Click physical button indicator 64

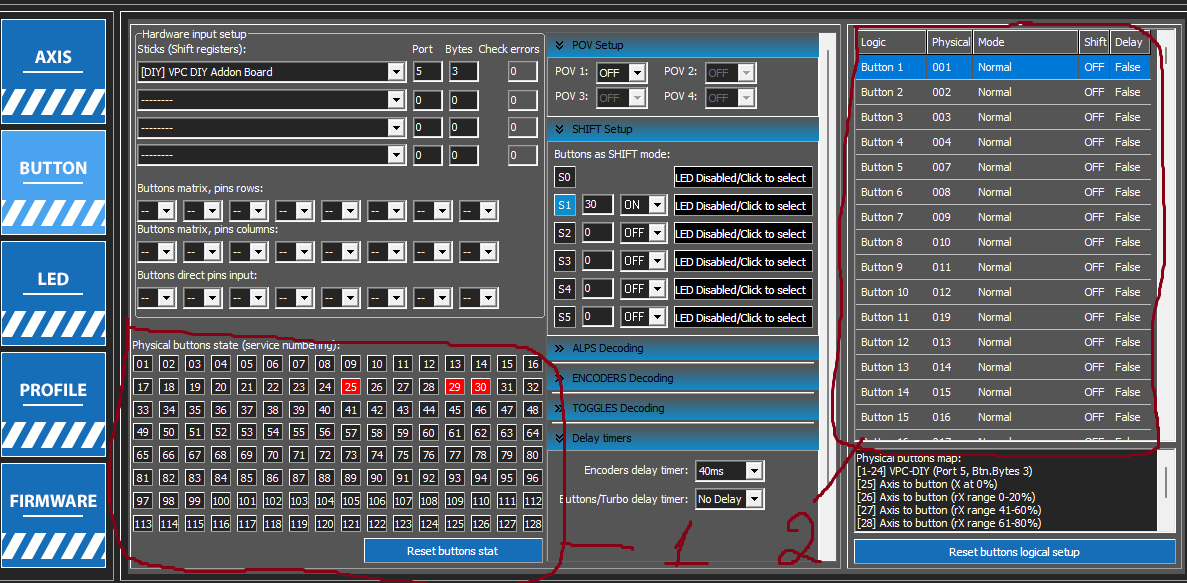(x=532, y=432)
